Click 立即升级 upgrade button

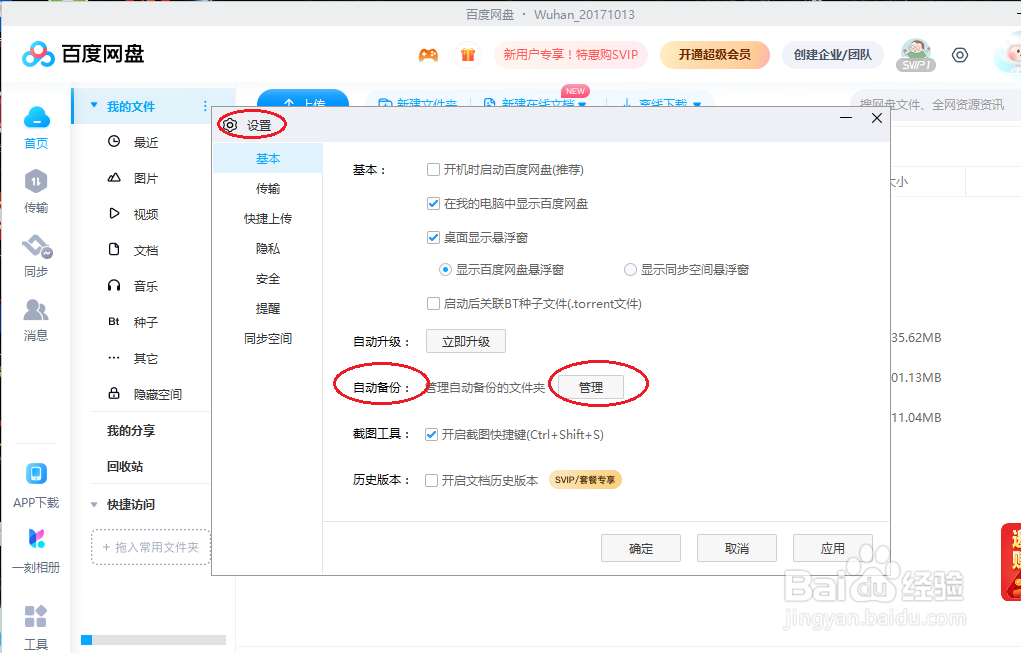coord(466,342)
